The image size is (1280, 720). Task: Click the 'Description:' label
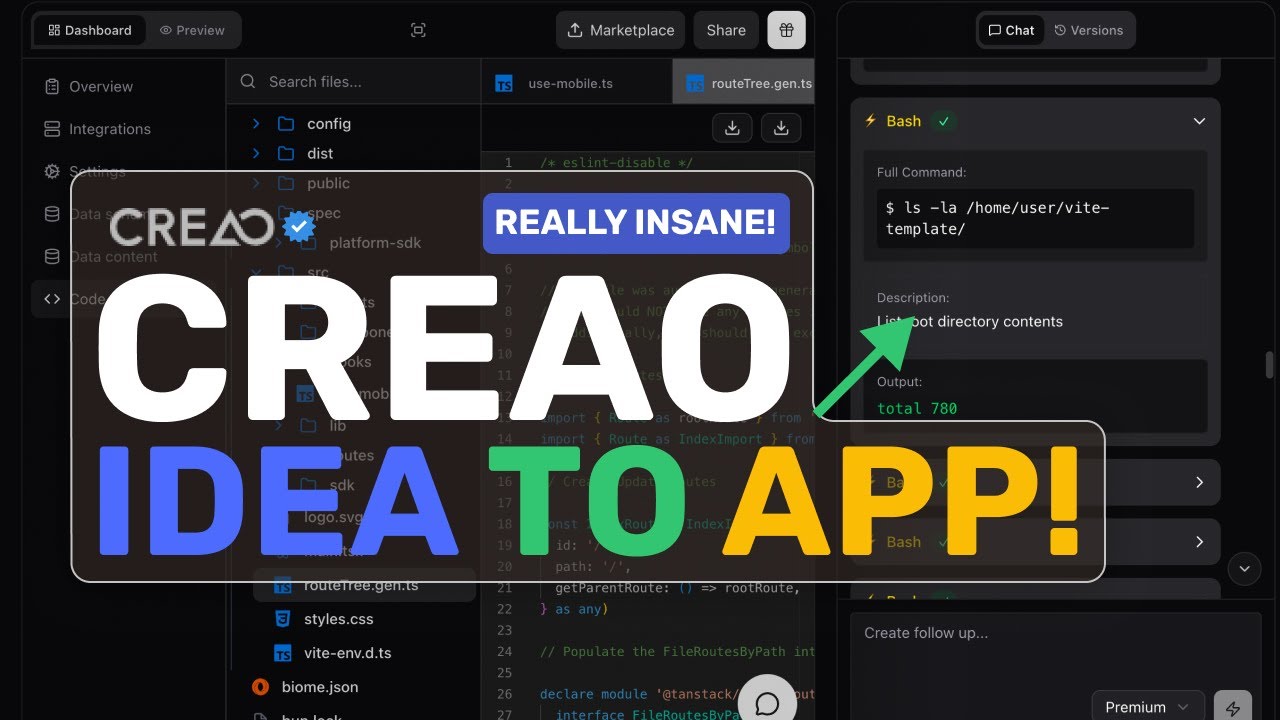tap(913, 298)
